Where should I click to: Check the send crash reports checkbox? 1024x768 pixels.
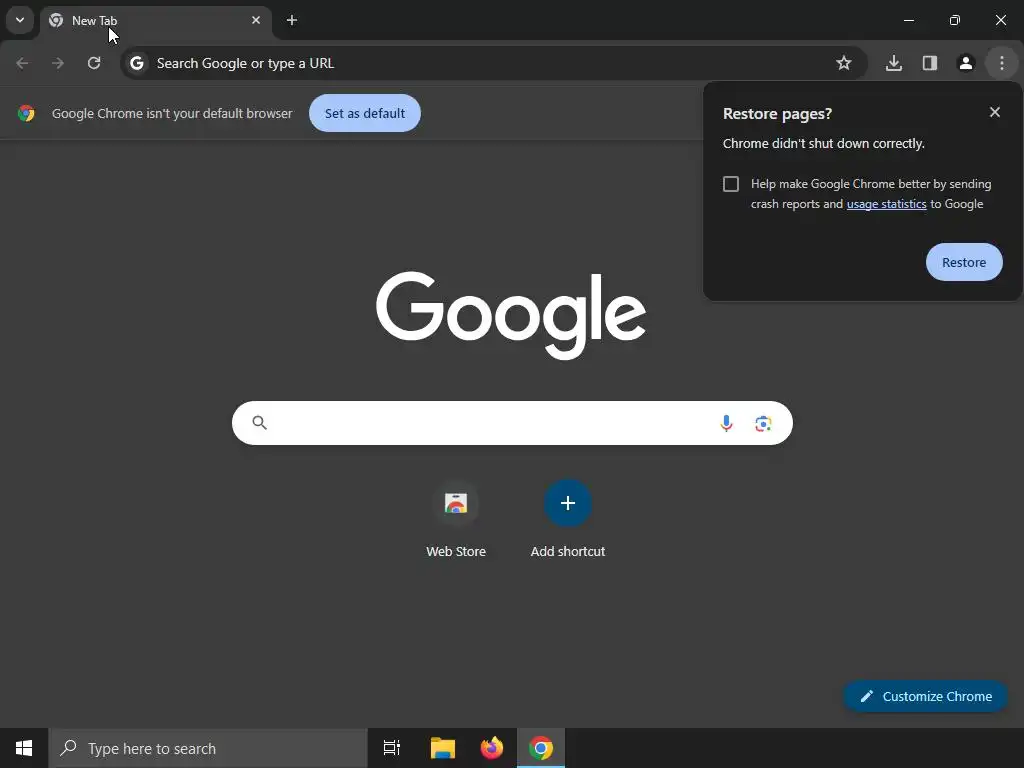click(x=731, y=184)
